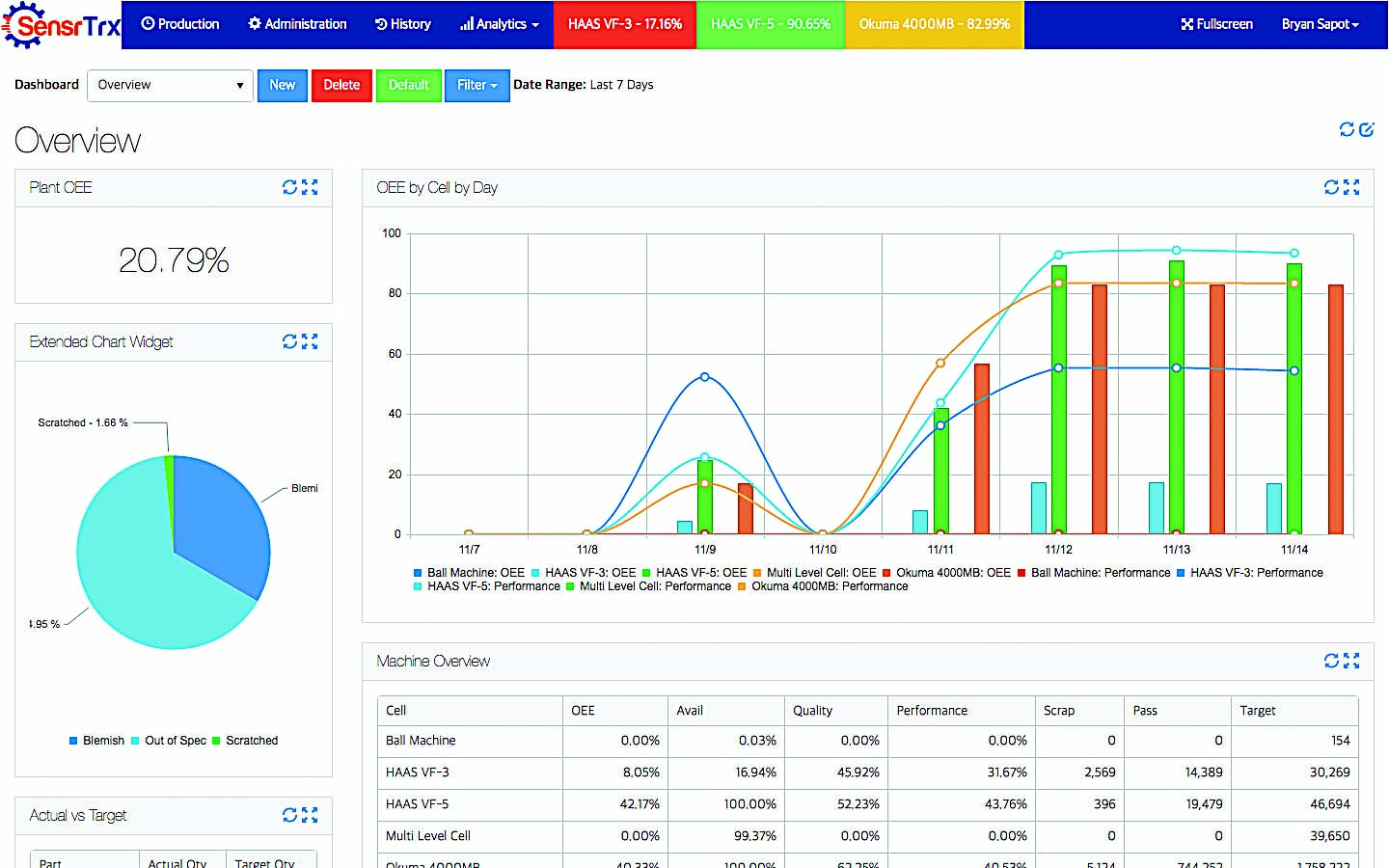The image size is (1389, 868).
Task: Toggle HAAS VF-5: OEE series
Action: [x=694, y=573]
